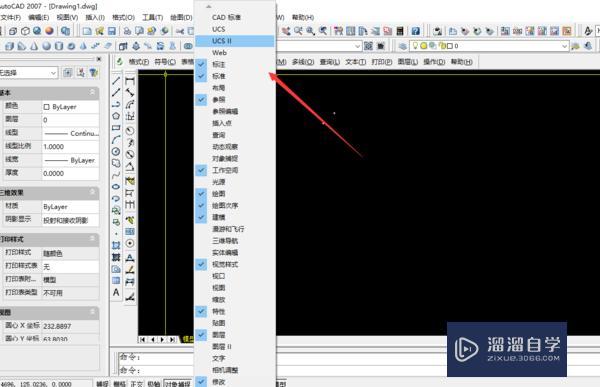The image size is (600, 387).
Task: Uncheck the 标准 toolbar entry
Action: click(x=235, y=76)
